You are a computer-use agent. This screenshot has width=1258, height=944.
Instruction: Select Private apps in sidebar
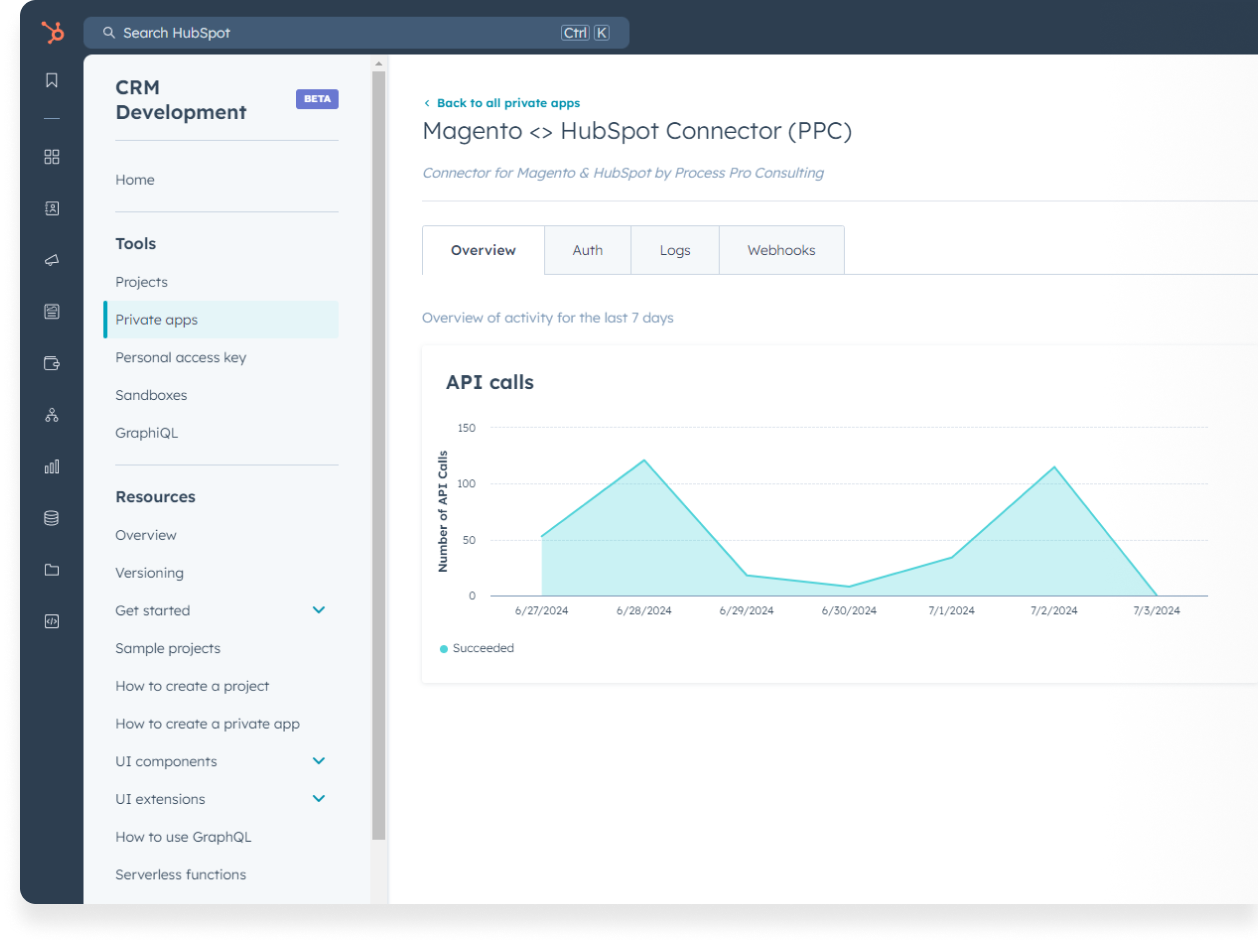click(x=220, y=320)
